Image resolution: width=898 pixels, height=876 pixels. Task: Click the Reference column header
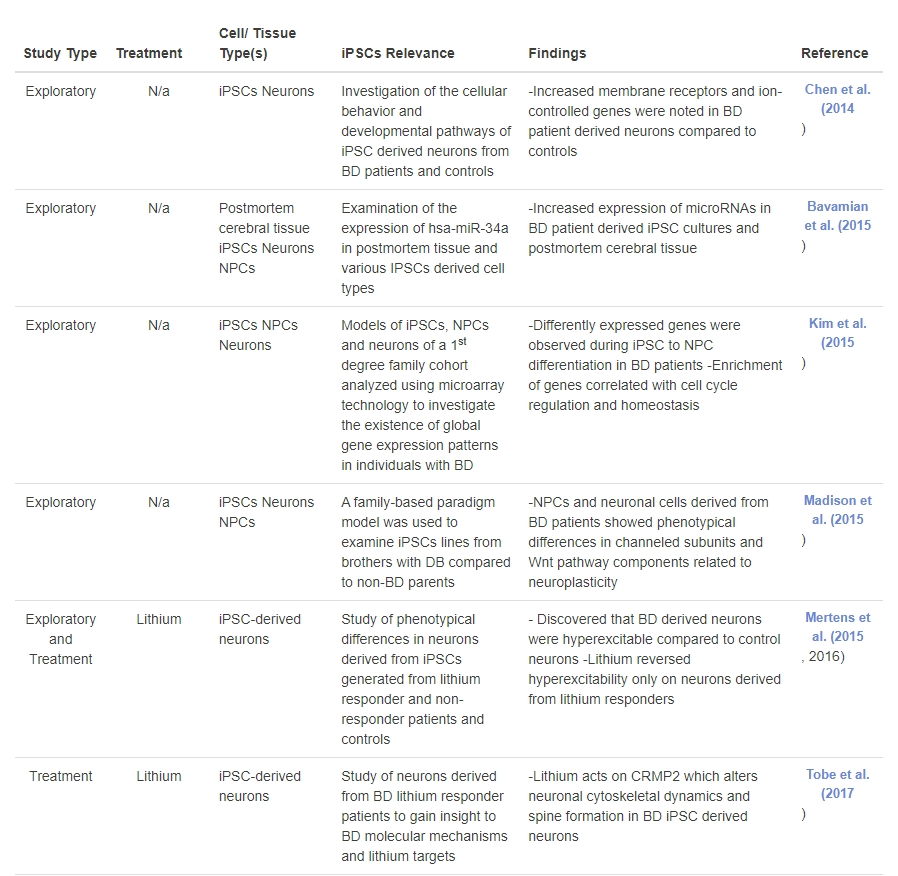click(834, 53)
